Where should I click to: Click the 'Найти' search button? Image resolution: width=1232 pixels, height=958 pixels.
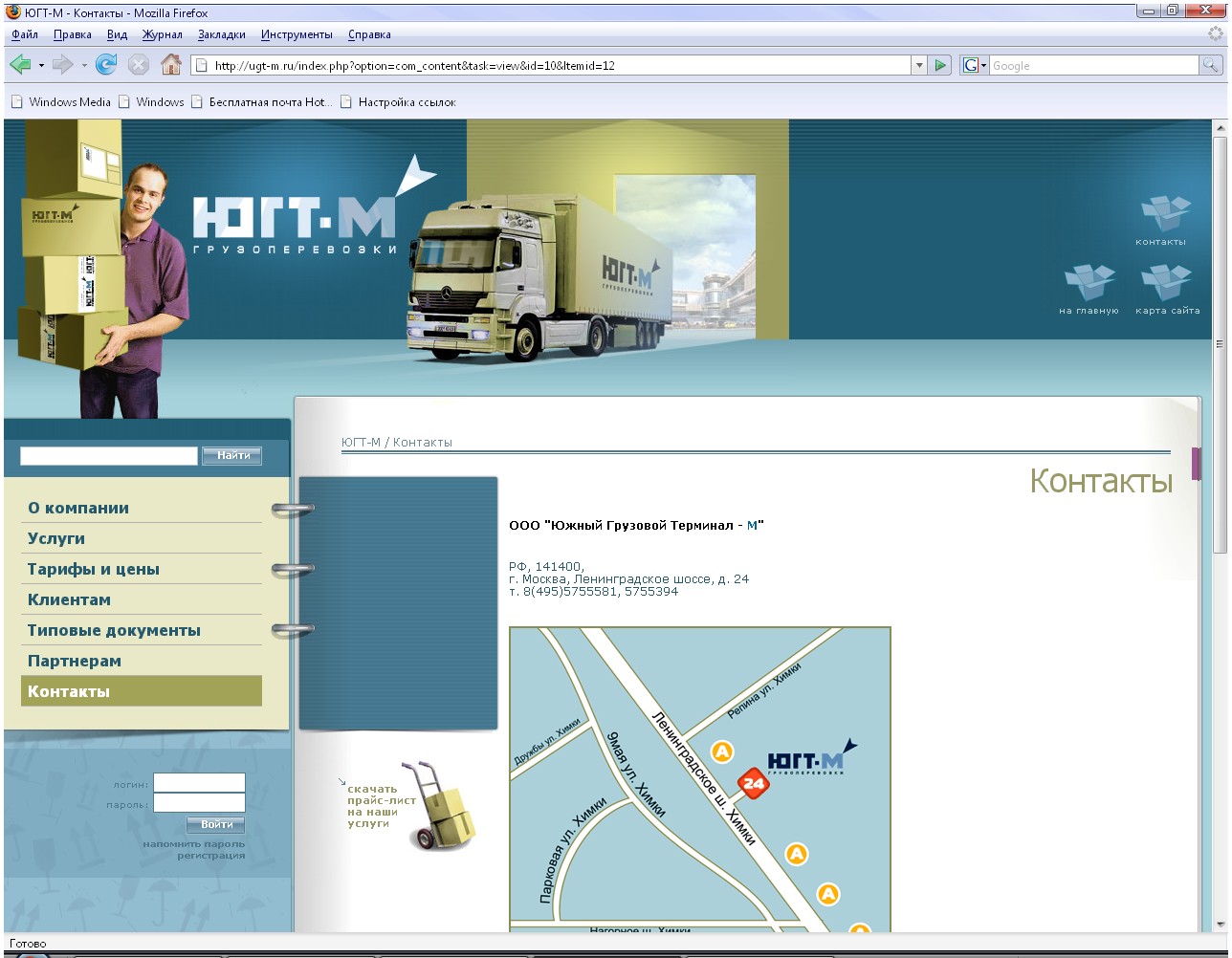[x=232, y=456]
